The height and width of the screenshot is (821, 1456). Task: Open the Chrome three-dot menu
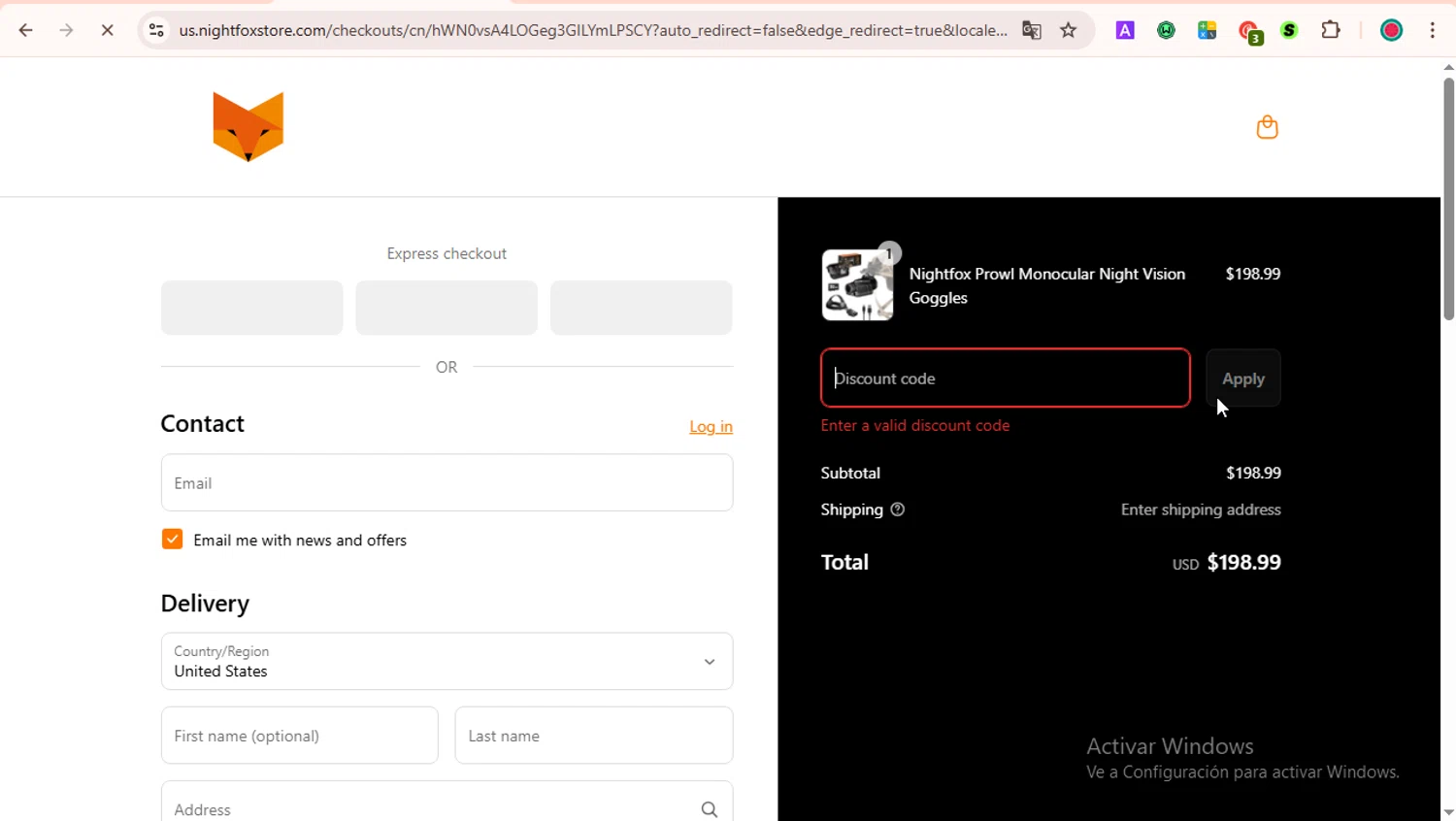pos(1433,30)
